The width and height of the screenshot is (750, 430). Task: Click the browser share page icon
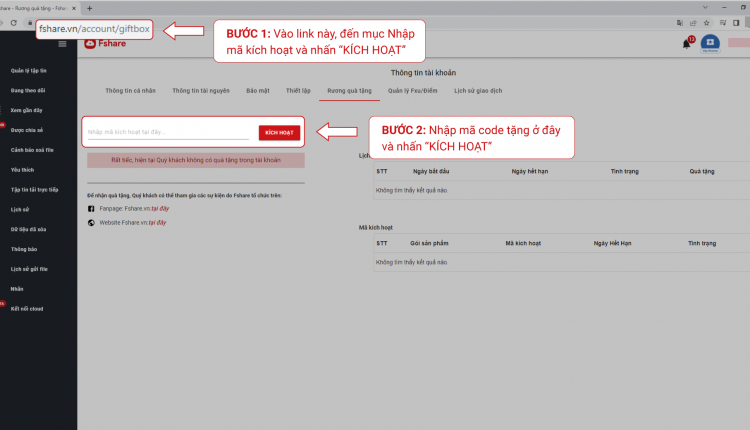(x=693, y=23)
